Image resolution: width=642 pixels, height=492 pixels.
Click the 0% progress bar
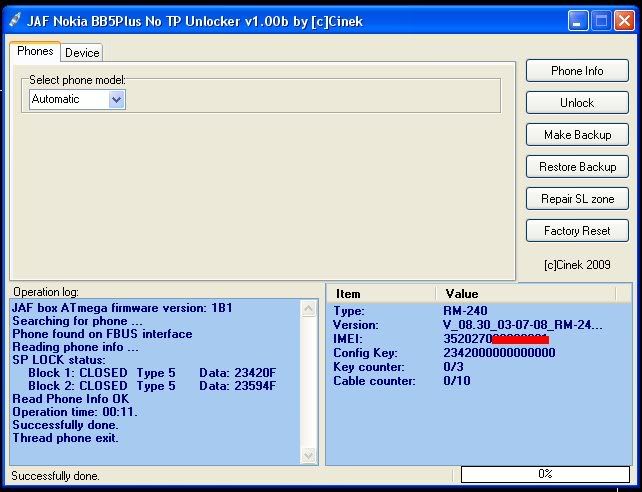pos(545,474)
